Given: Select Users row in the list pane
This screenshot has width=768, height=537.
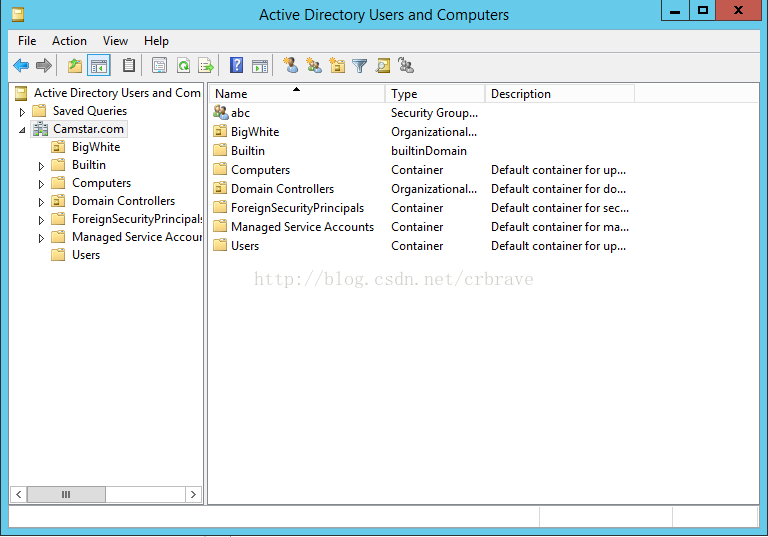Looking at the screenshot, I should [x=423, y=246].
